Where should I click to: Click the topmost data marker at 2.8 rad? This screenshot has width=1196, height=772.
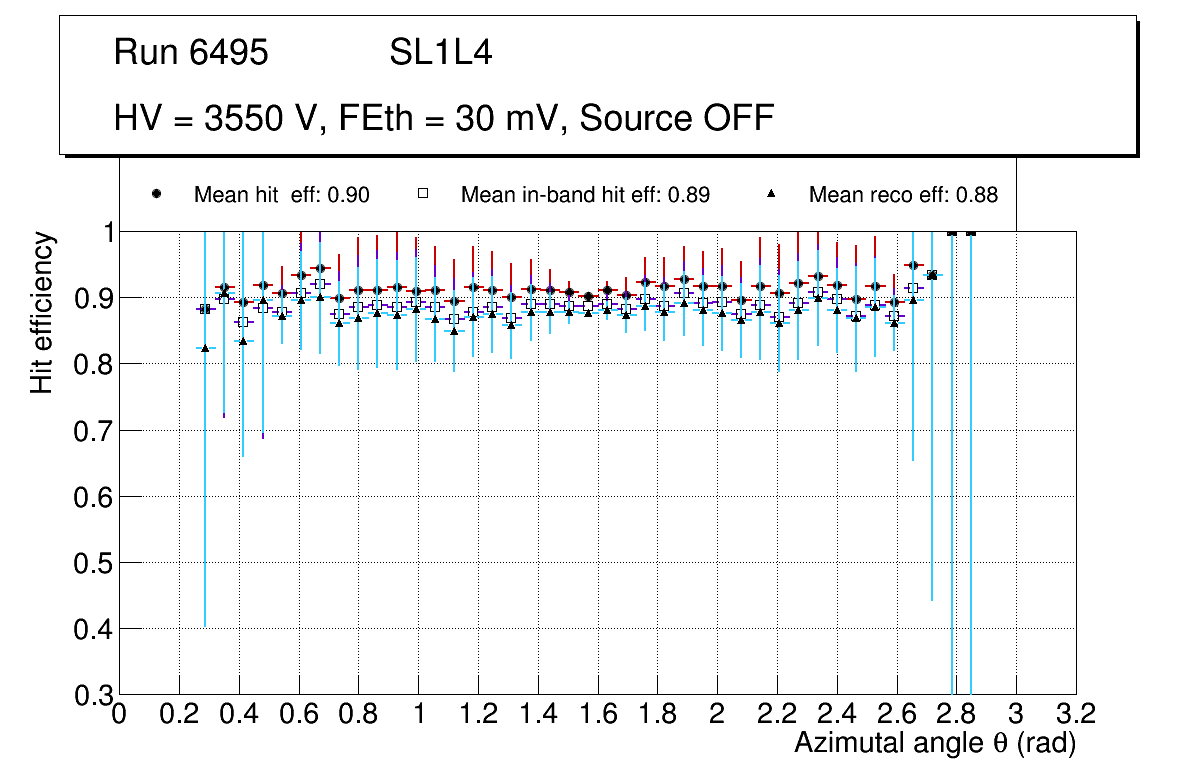tap(951, 232)
